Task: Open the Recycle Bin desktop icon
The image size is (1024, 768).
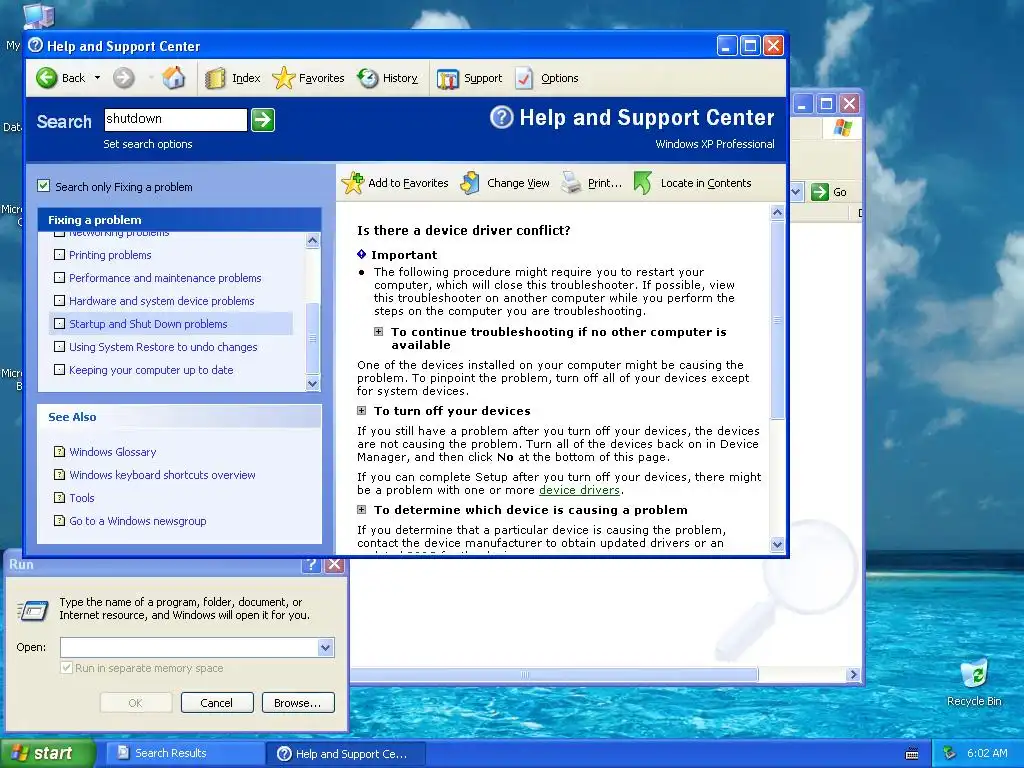Action: [974, 682]
